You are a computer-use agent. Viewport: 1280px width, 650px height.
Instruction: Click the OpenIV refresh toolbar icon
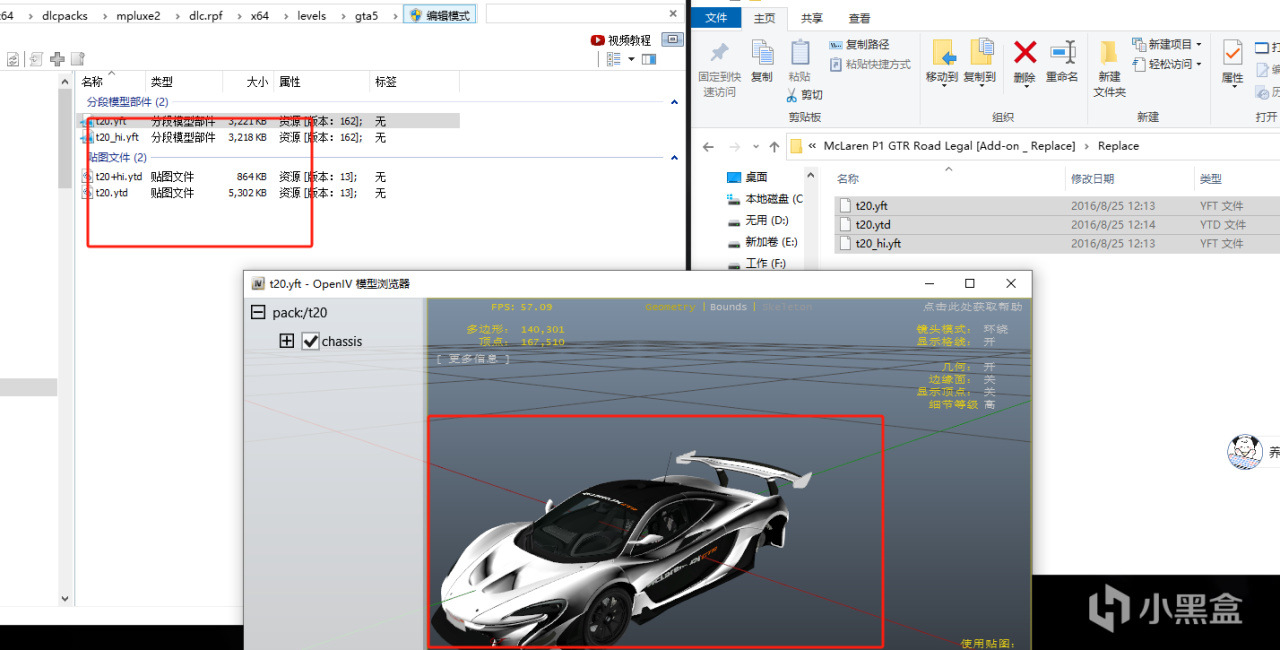point(13,59)
